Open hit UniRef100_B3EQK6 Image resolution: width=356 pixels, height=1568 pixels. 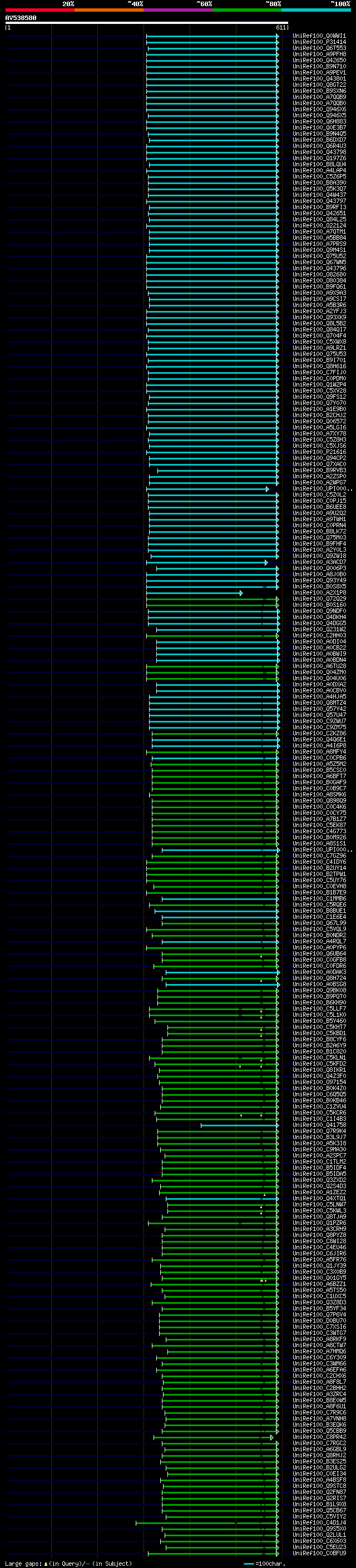click(319, 1424)
